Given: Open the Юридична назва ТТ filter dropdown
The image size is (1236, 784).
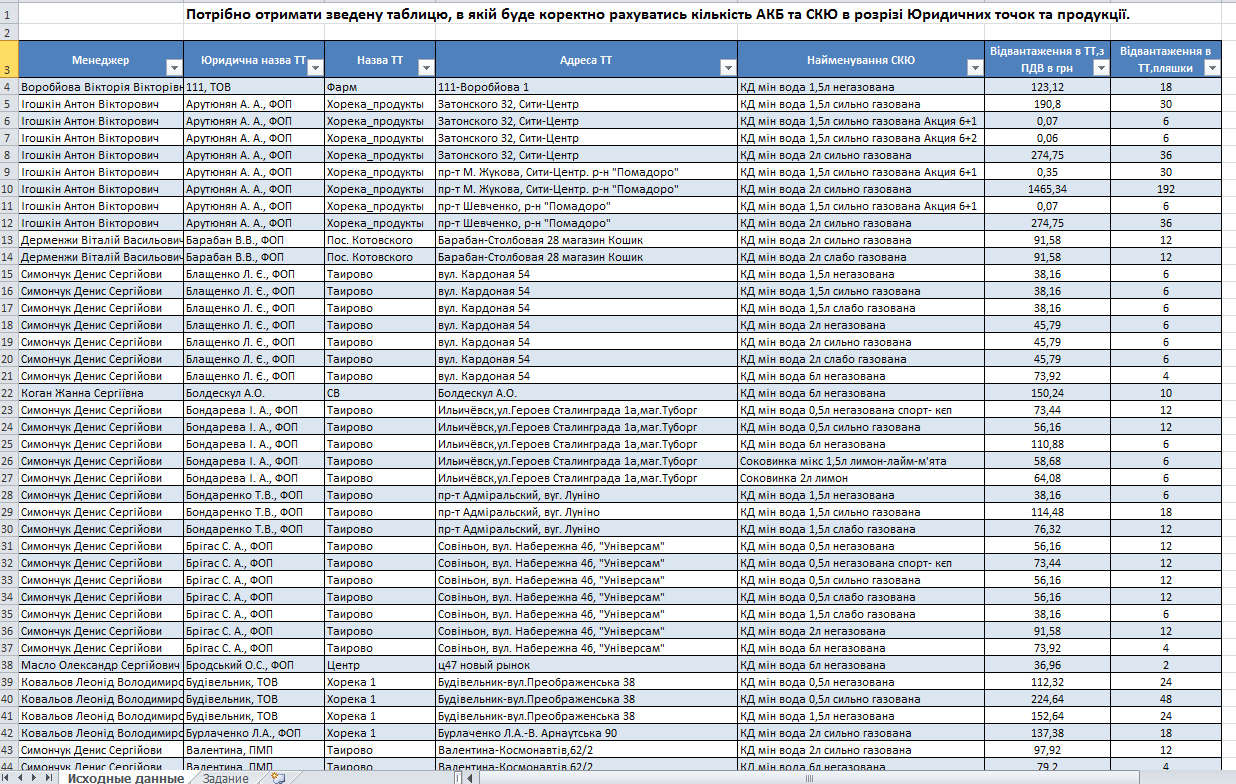Looking at the screenshot, I should coord(316,68).
